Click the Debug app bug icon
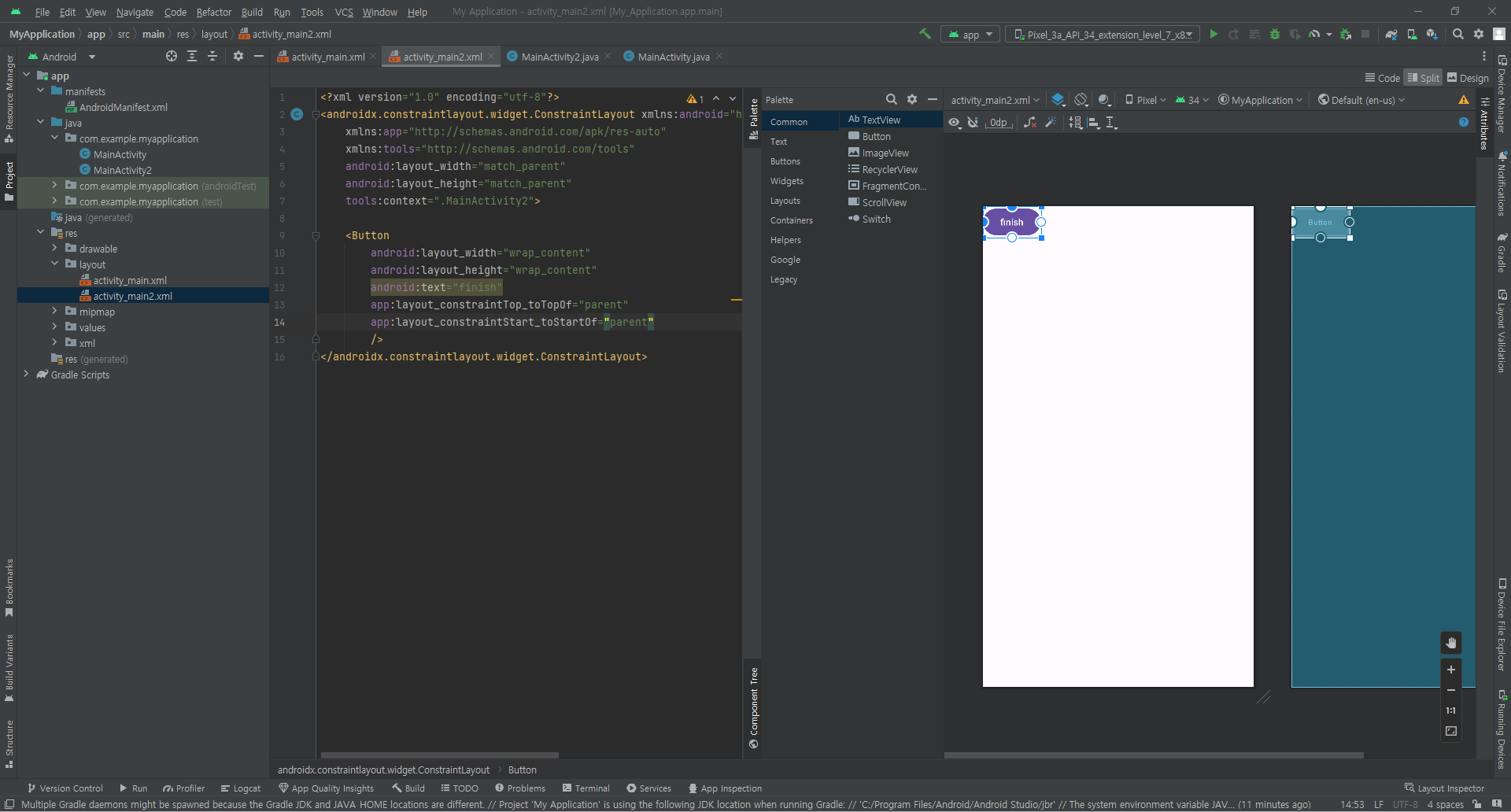Image resolution: width=1511 pixels, height=812 pixels. click(x=1275, y=35)
